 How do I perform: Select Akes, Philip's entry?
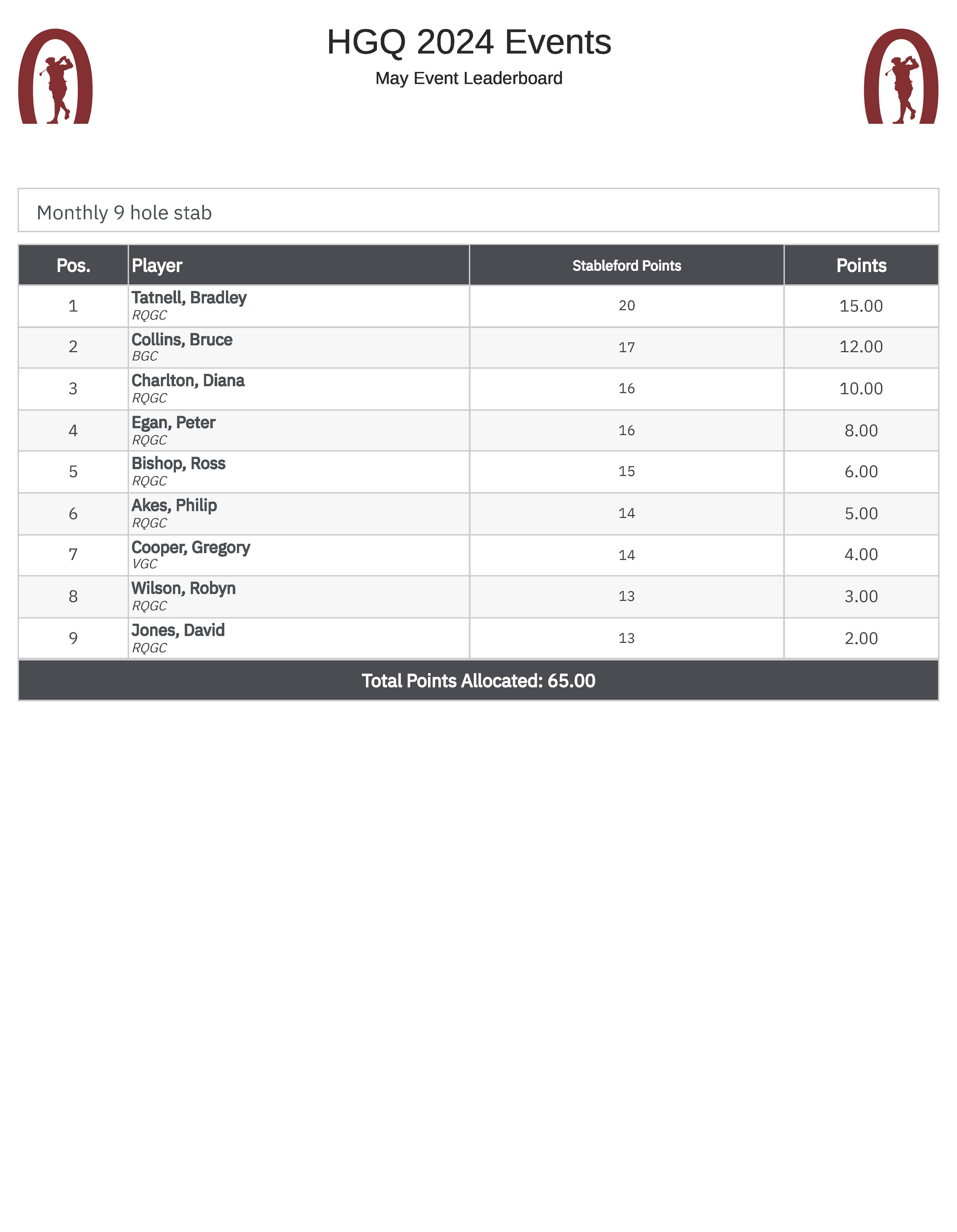(174, 505)
